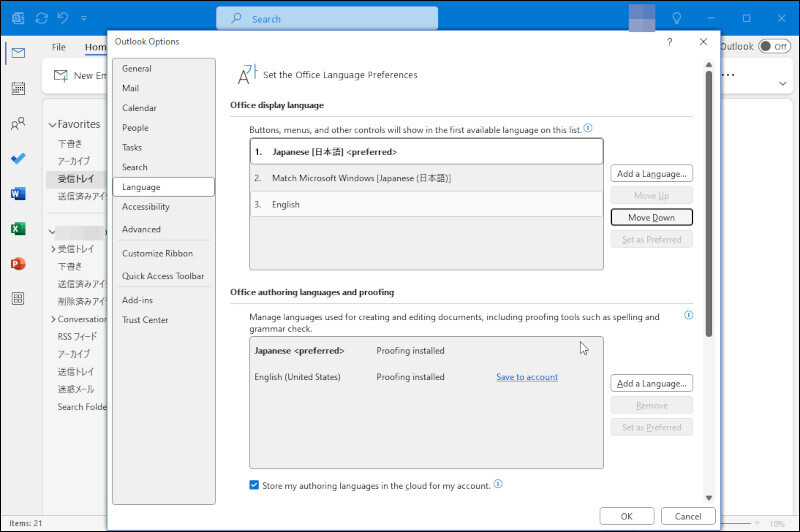This screenshot has height=532, width=800.
Task: Select People options category
Action: click(x=163, y=128)
